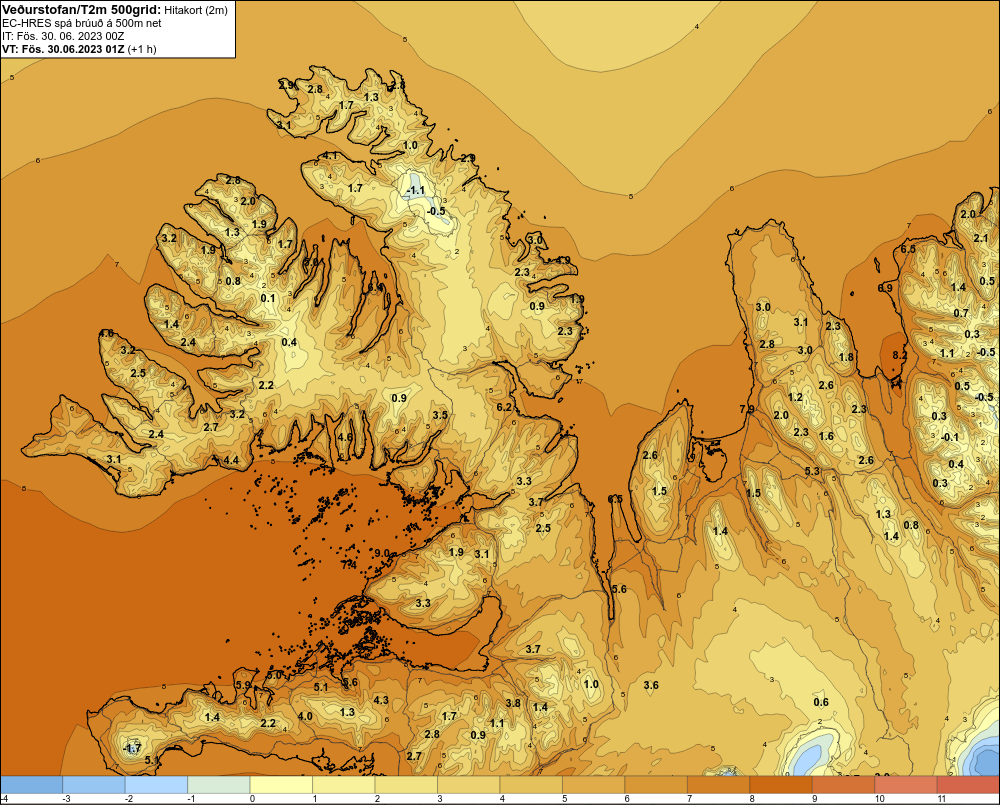Pick the 10 to 11 salmon legend swatch
The image size is (1000, 805).
click(x=906, y=784)
